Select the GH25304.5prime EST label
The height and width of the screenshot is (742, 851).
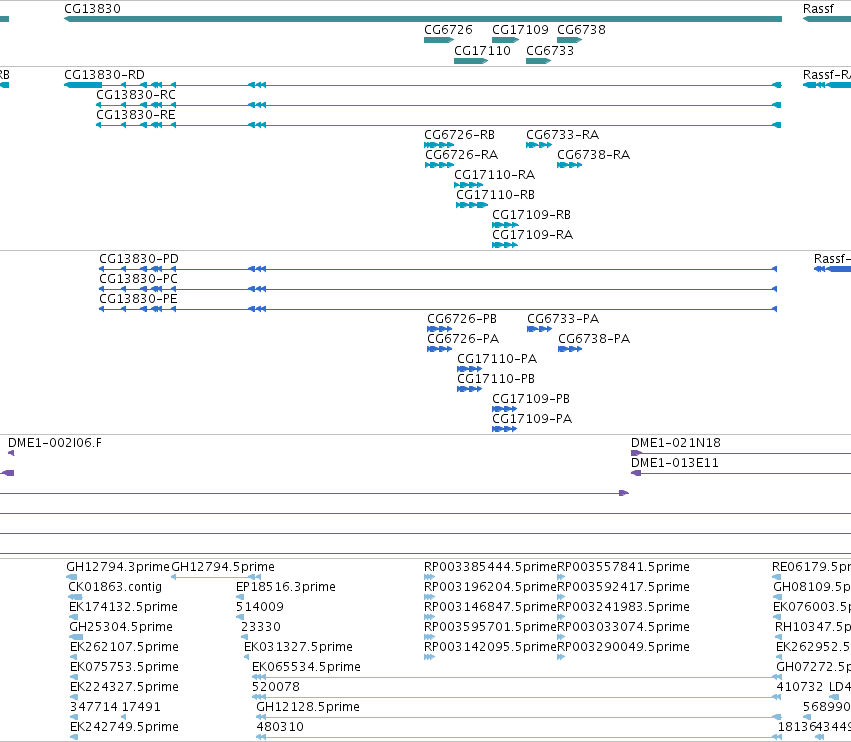point(121,627)
